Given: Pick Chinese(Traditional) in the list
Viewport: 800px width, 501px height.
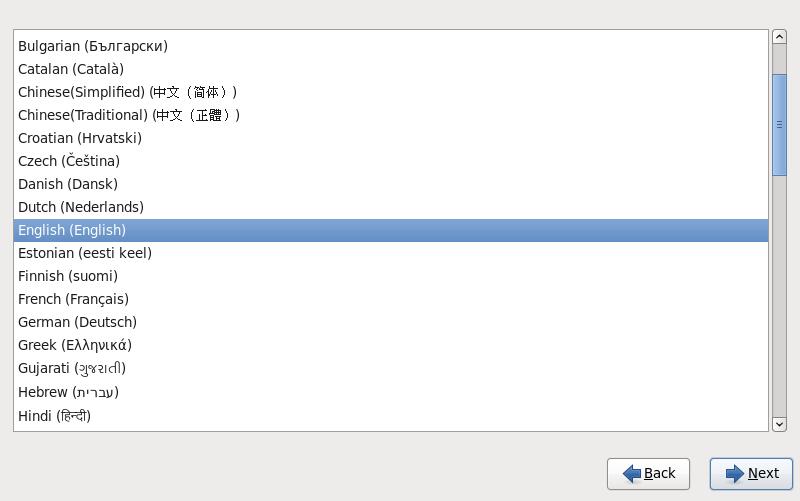Looking at the screenshot, I should click(x=129, y=115).
